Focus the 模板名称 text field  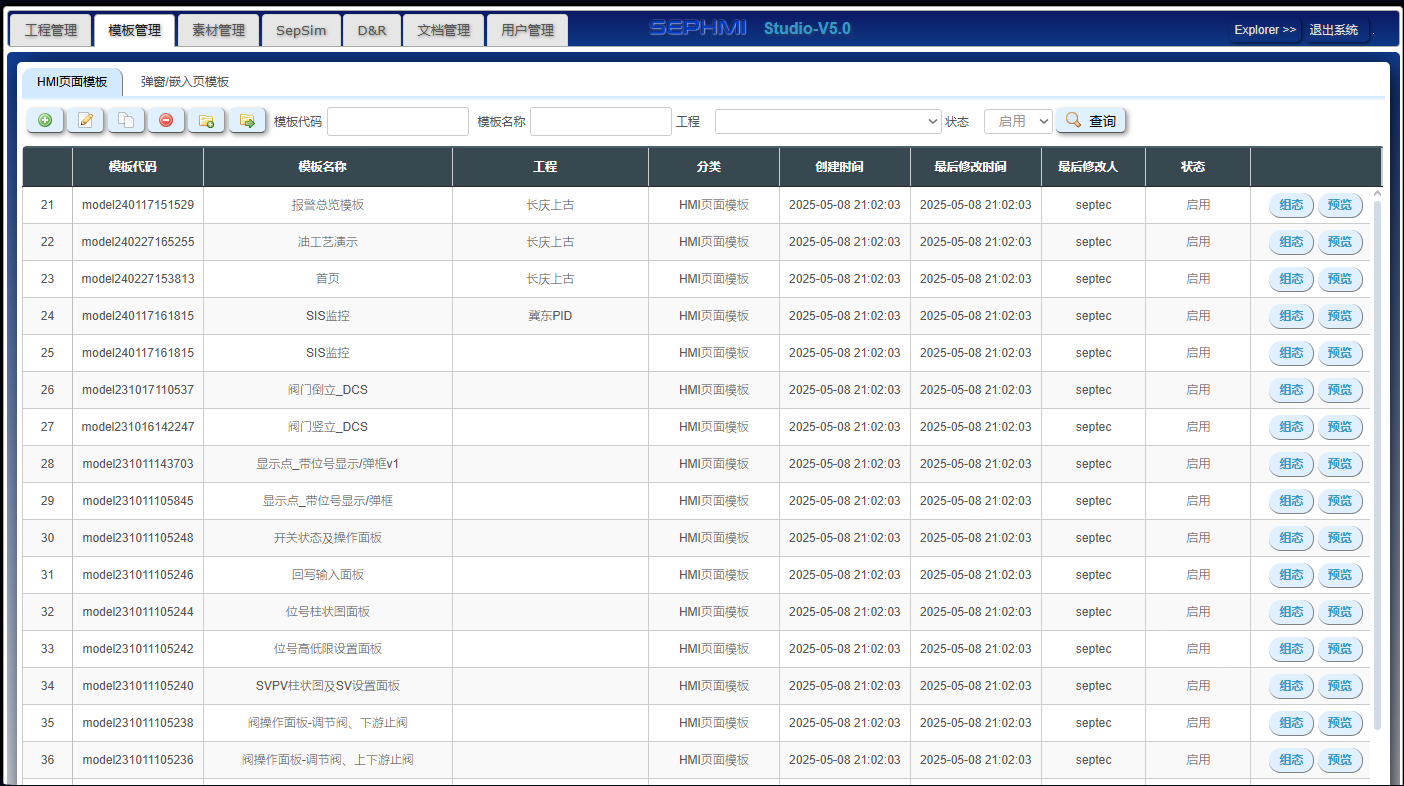[x=601, y=121]
